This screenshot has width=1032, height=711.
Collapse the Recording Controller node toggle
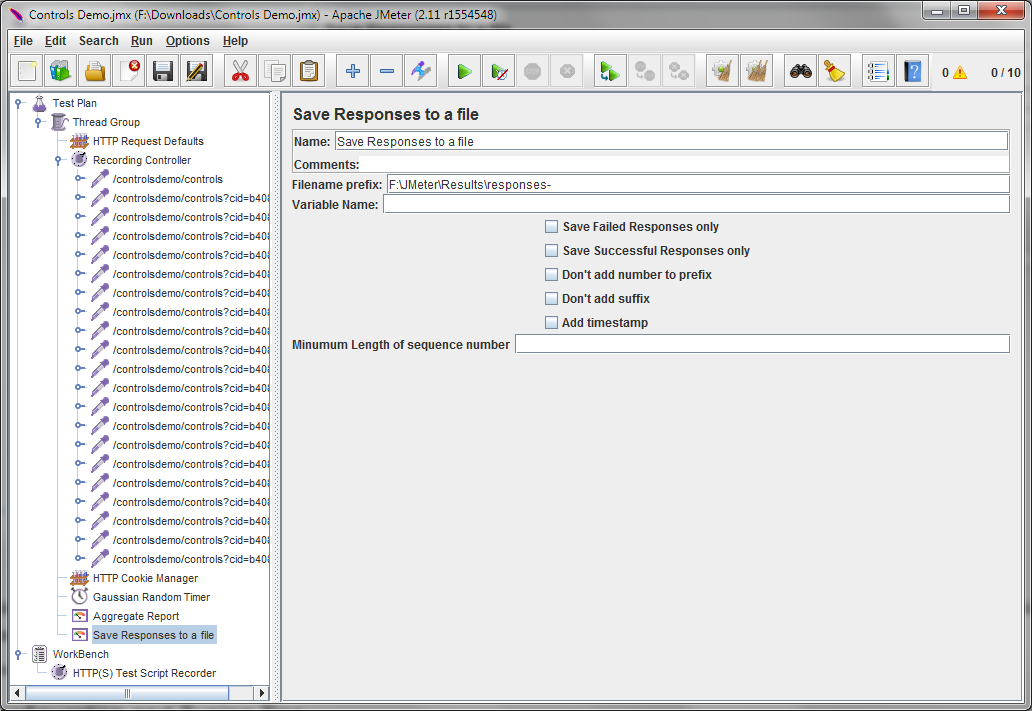pyautogui.click(x=58, y=160)
